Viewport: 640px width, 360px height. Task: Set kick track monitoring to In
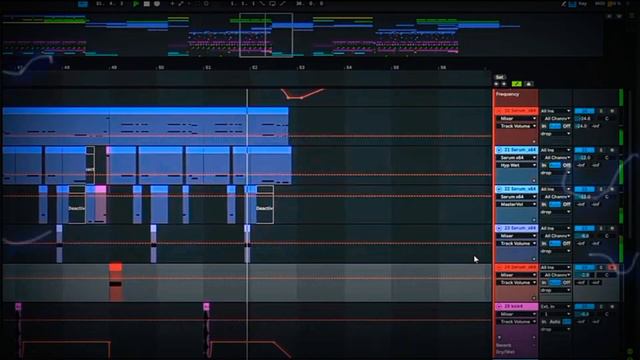pos(544,322)
